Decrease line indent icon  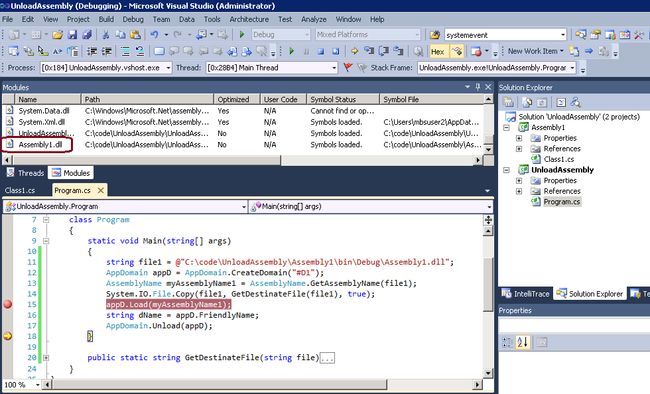(x=92, y=51)
